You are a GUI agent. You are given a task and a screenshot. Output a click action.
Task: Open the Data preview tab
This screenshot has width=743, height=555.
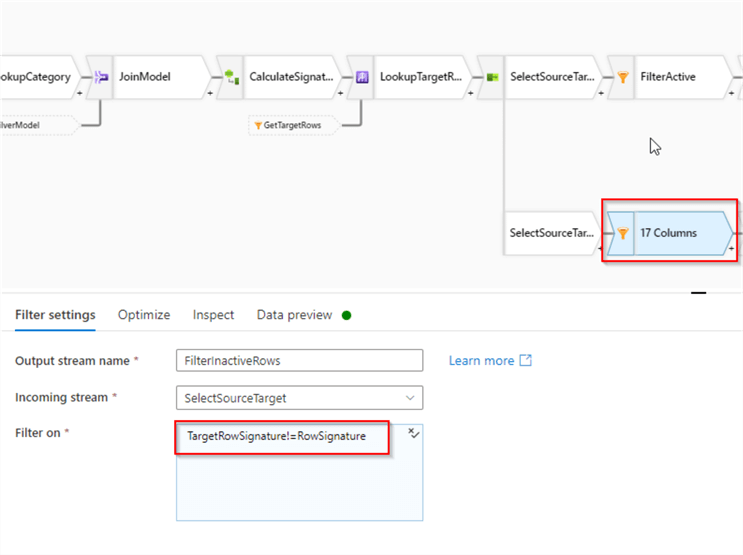(294, 315)
